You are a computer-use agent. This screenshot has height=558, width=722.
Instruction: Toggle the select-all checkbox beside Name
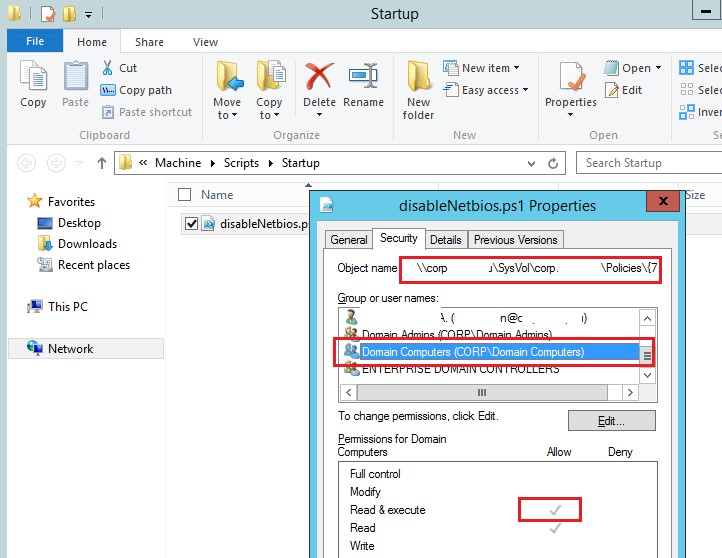(185, 195)
